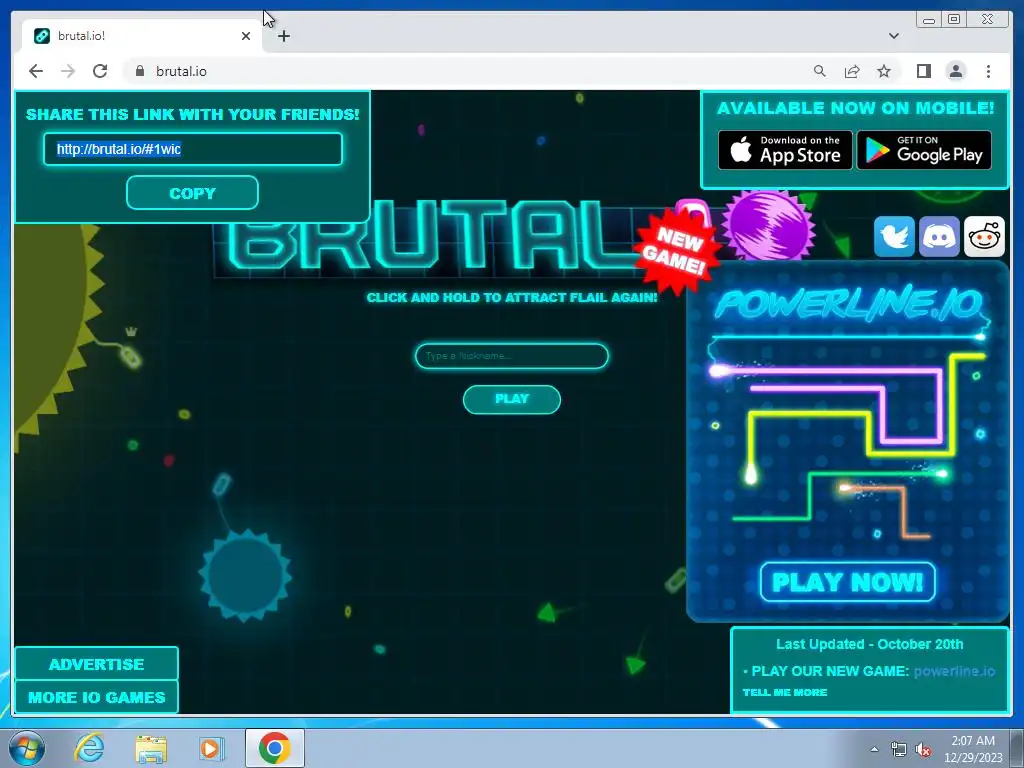This screenshot has width=1024, height=768.
Task: Click the MORE IO GAMES button
Action: pos(96,697)
